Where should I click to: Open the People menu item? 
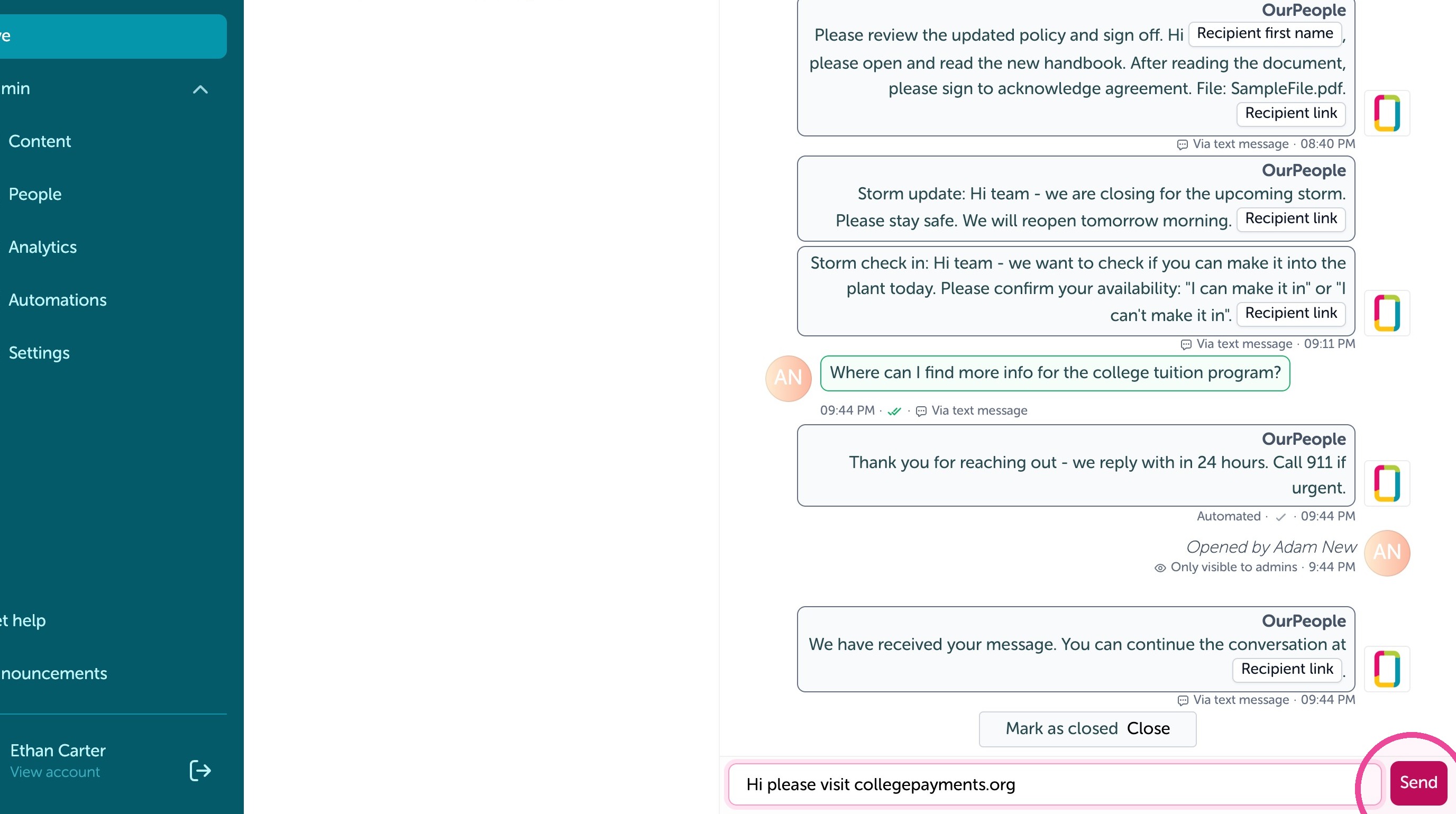(35, 194)
